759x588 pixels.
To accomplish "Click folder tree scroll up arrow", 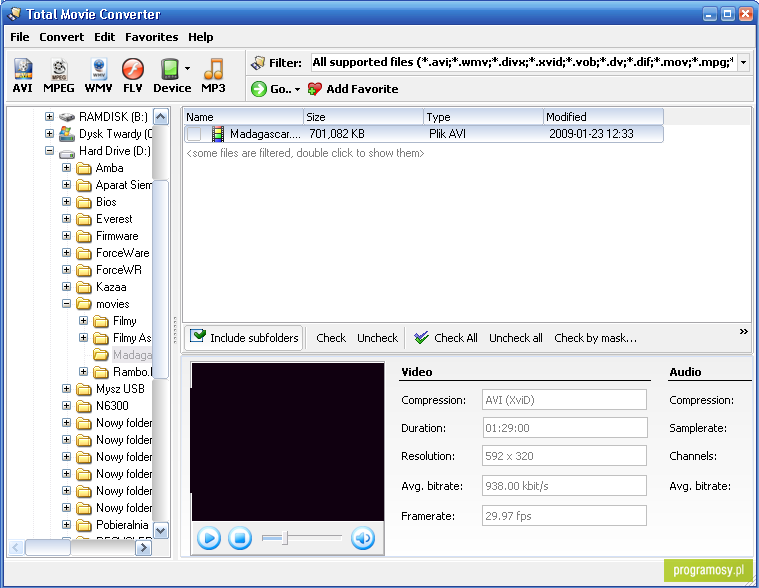I will tap(161, 117).
